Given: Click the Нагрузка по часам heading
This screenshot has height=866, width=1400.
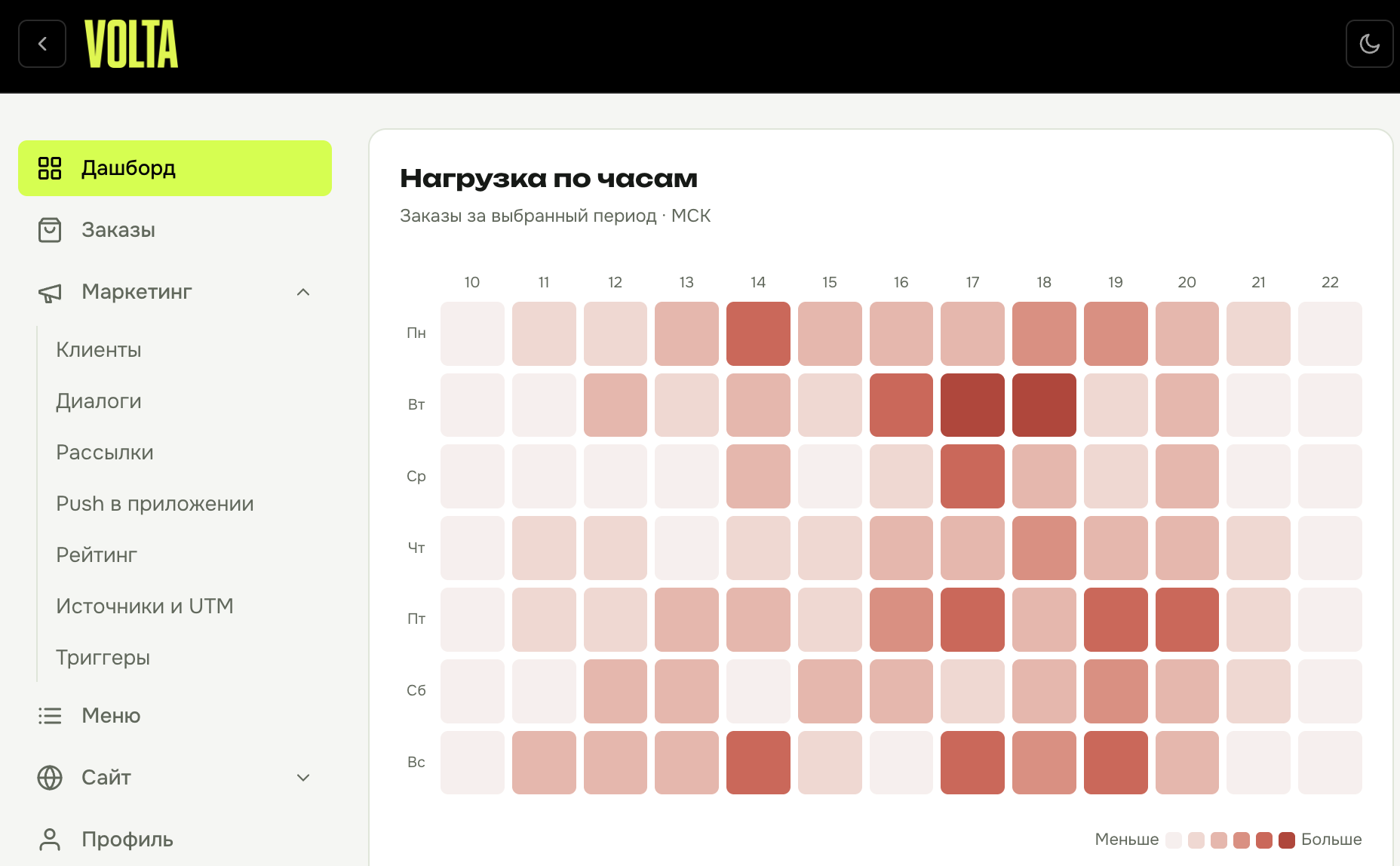Looking at the screenshot, I should [548, 179].
